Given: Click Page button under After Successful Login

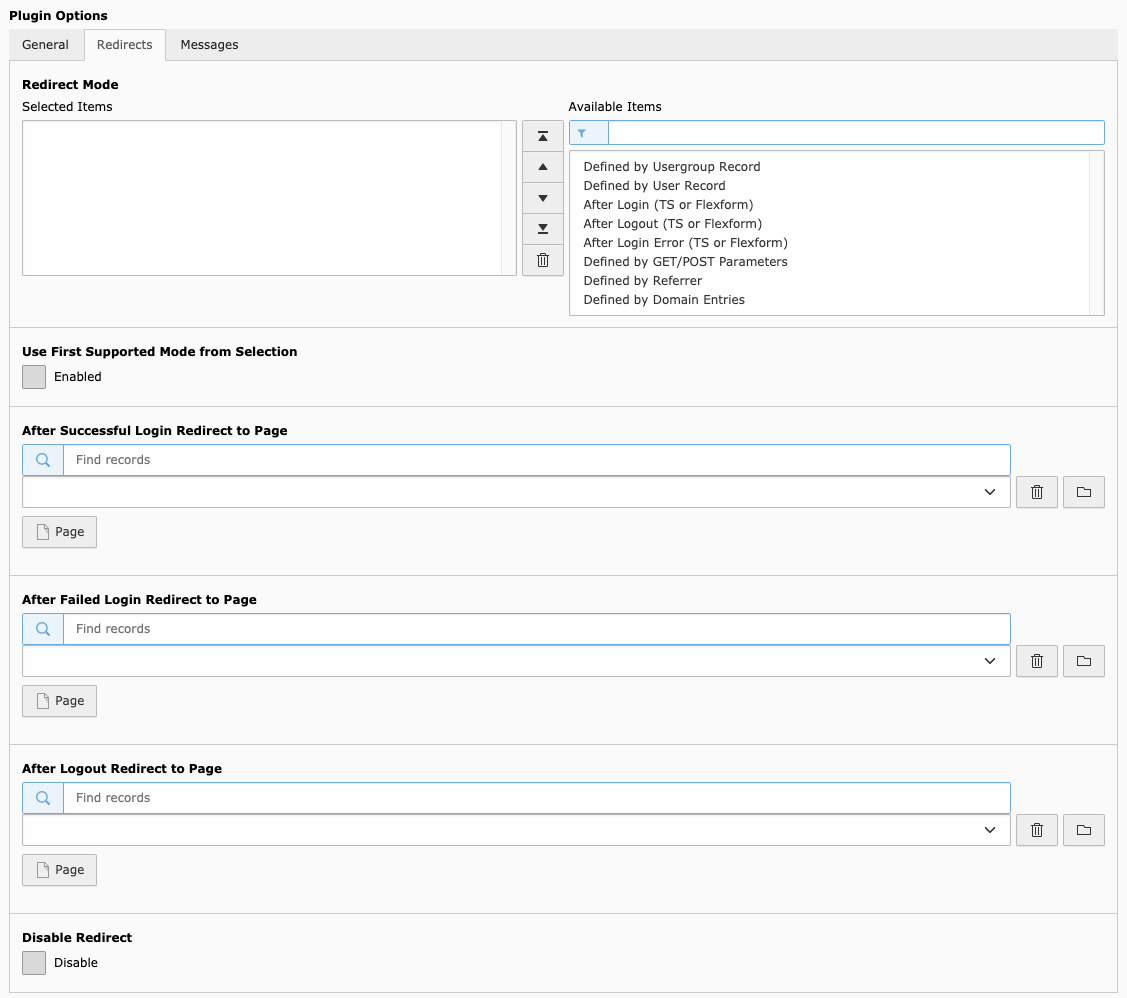Looking at the screenshot, I should click(x=58, y=531).
